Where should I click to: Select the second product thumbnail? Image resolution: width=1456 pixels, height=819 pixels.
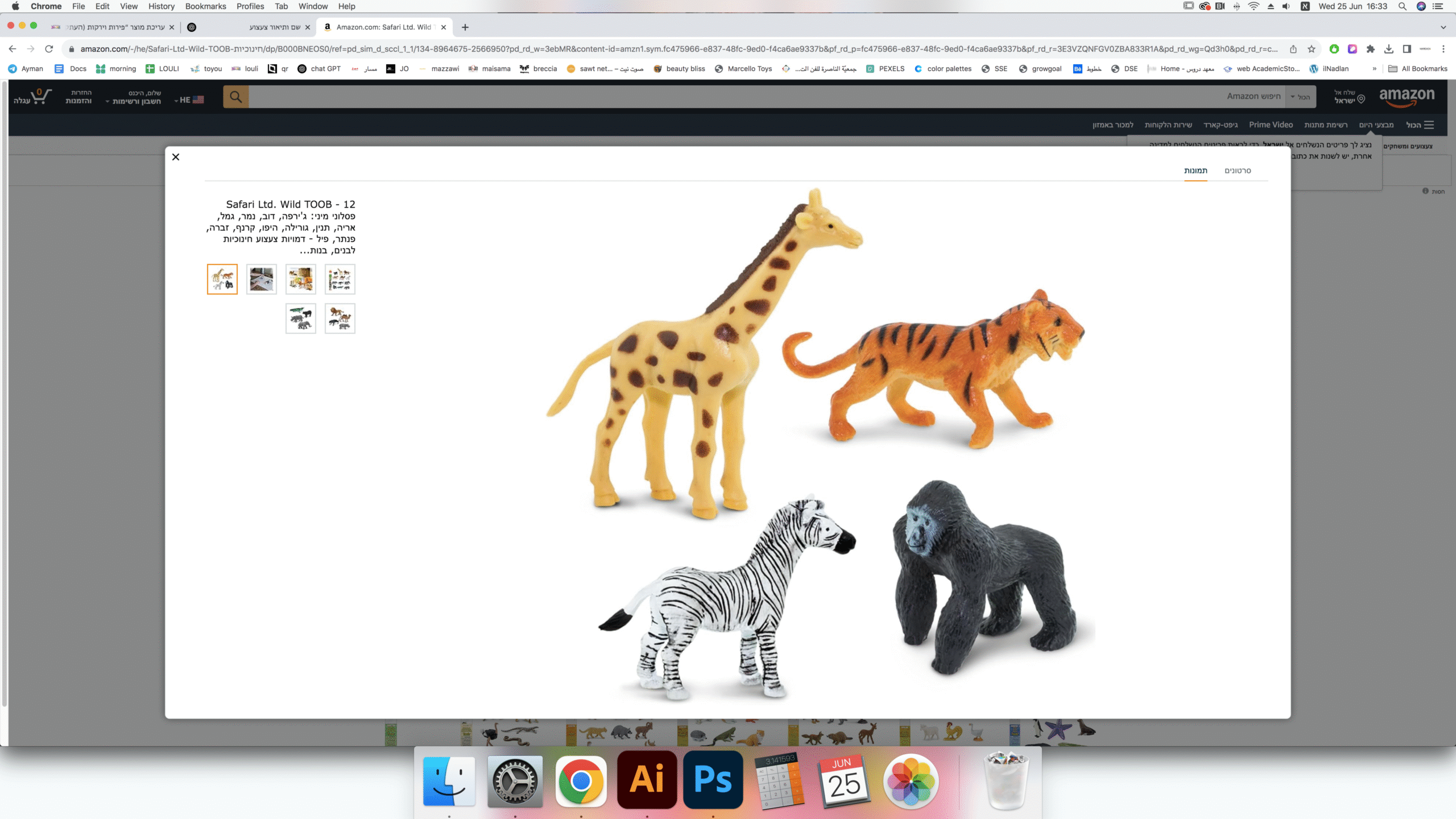(x=262, y=279)
